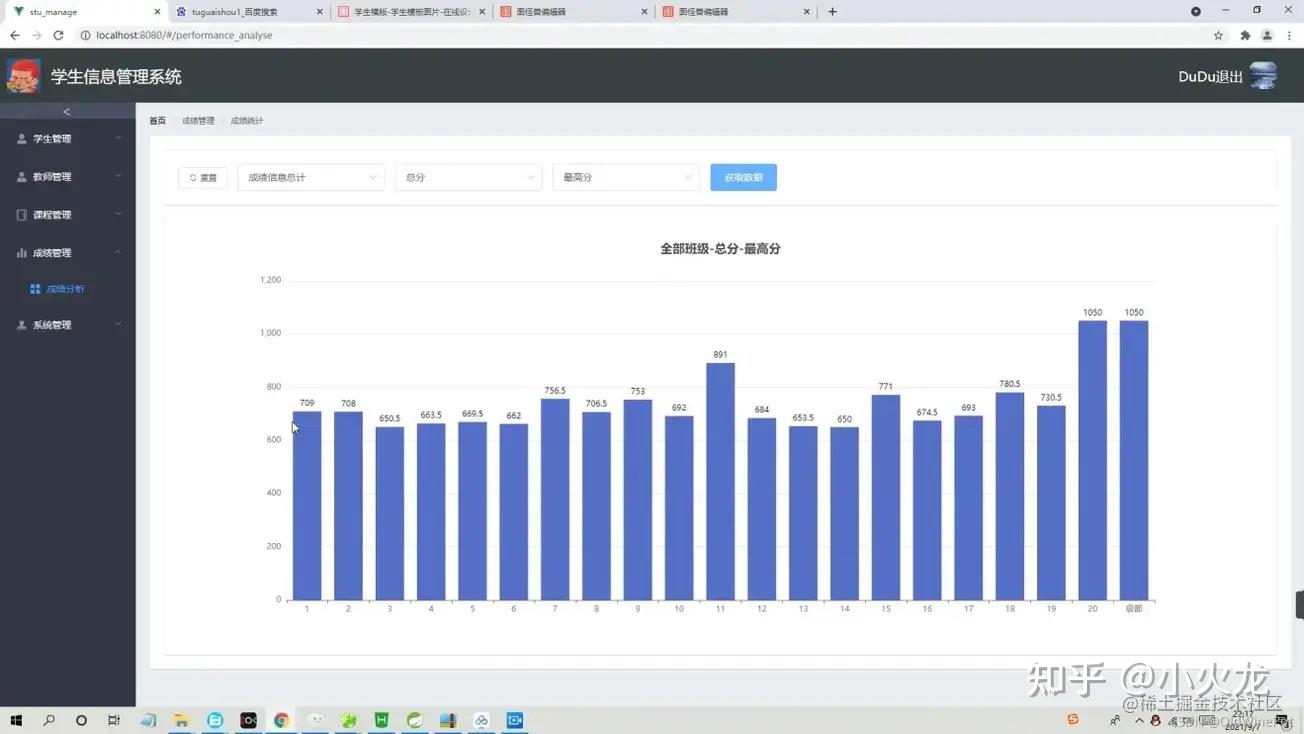1304x734 pixels.
Task: Open the 最高分 dropdown
Action: click(625, 177)
